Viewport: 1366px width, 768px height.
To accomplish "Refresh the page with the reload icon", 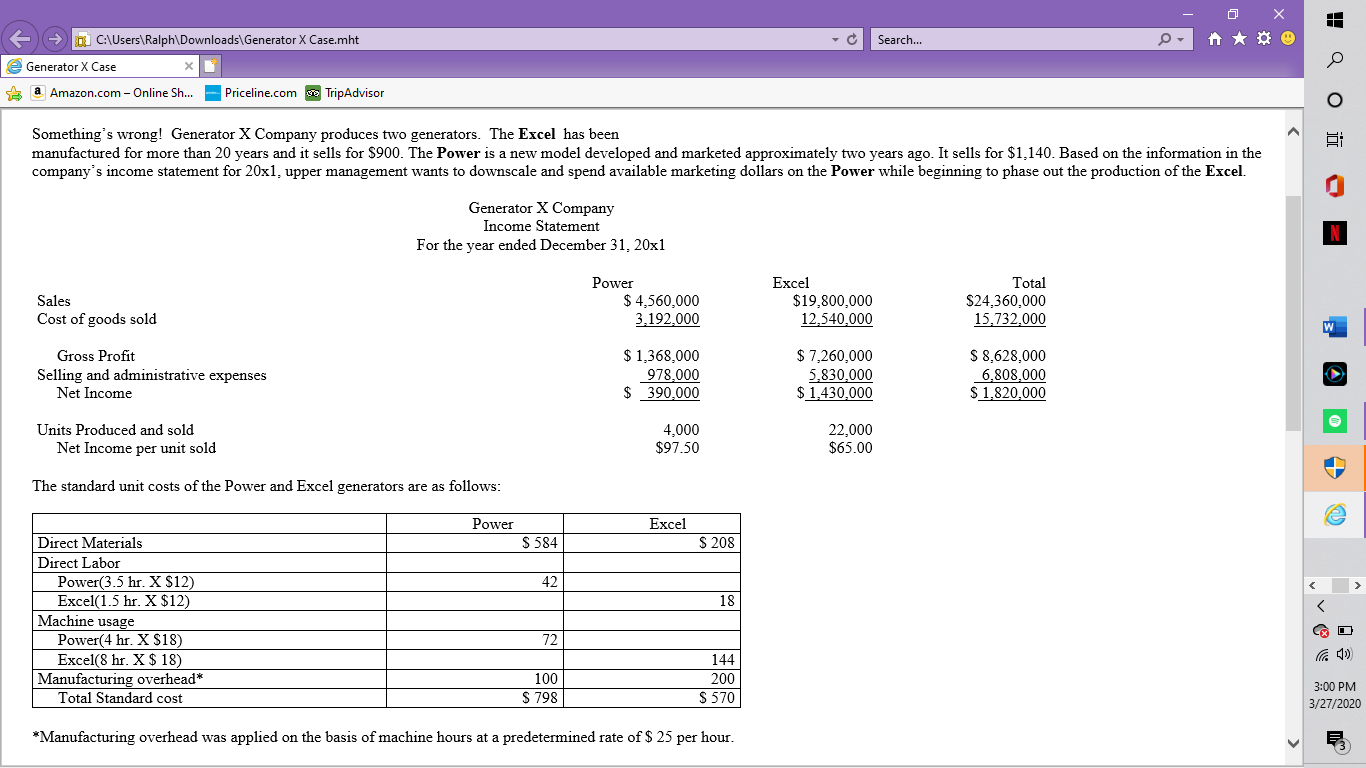I will 852,40.
